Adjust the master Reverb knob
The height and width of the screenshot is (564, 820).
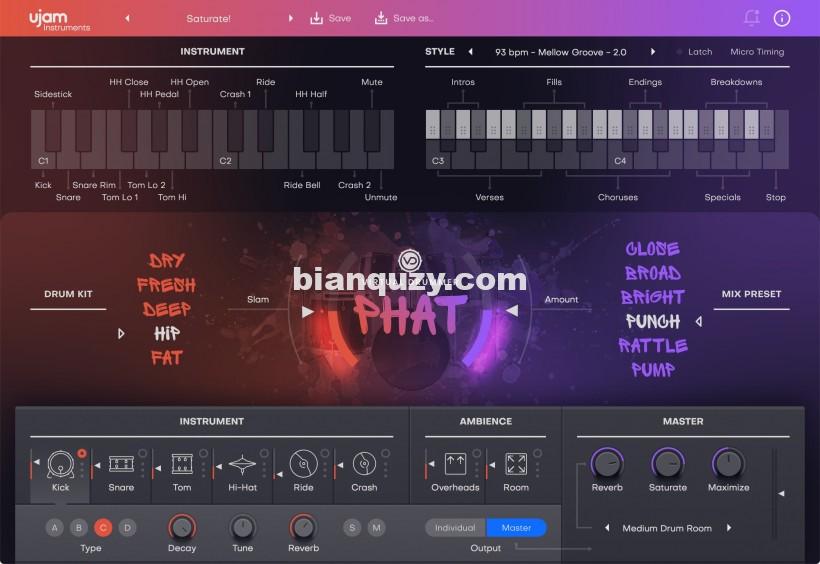pyautogui.click(x=607, y=464)
